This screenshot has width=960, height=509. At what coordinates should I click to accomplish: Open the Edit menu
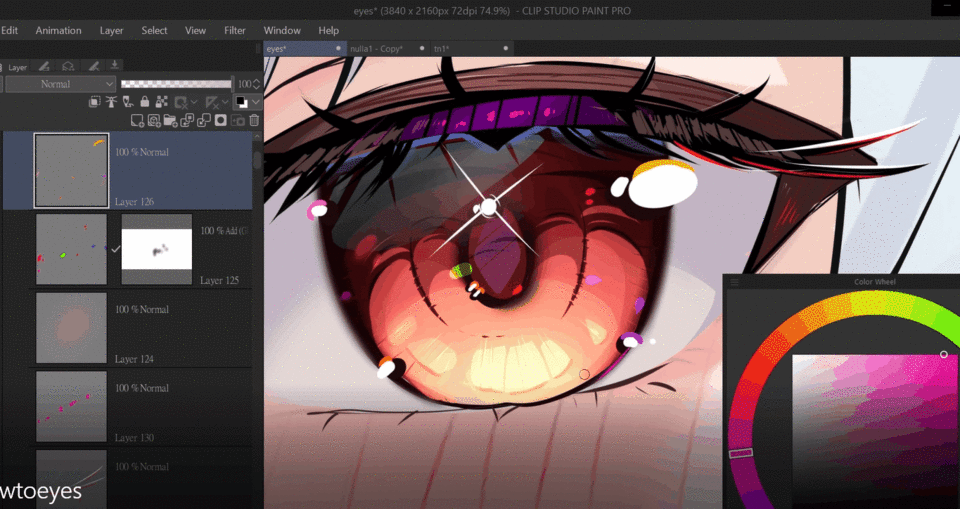click(x=9, y=31)
